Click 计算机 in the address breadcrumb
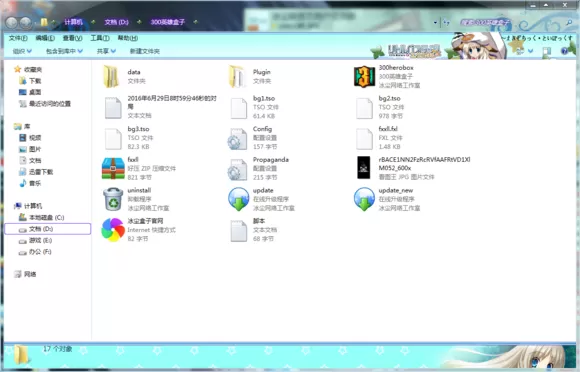Viewport: 580px width, 372px height. tap(73, 22)
